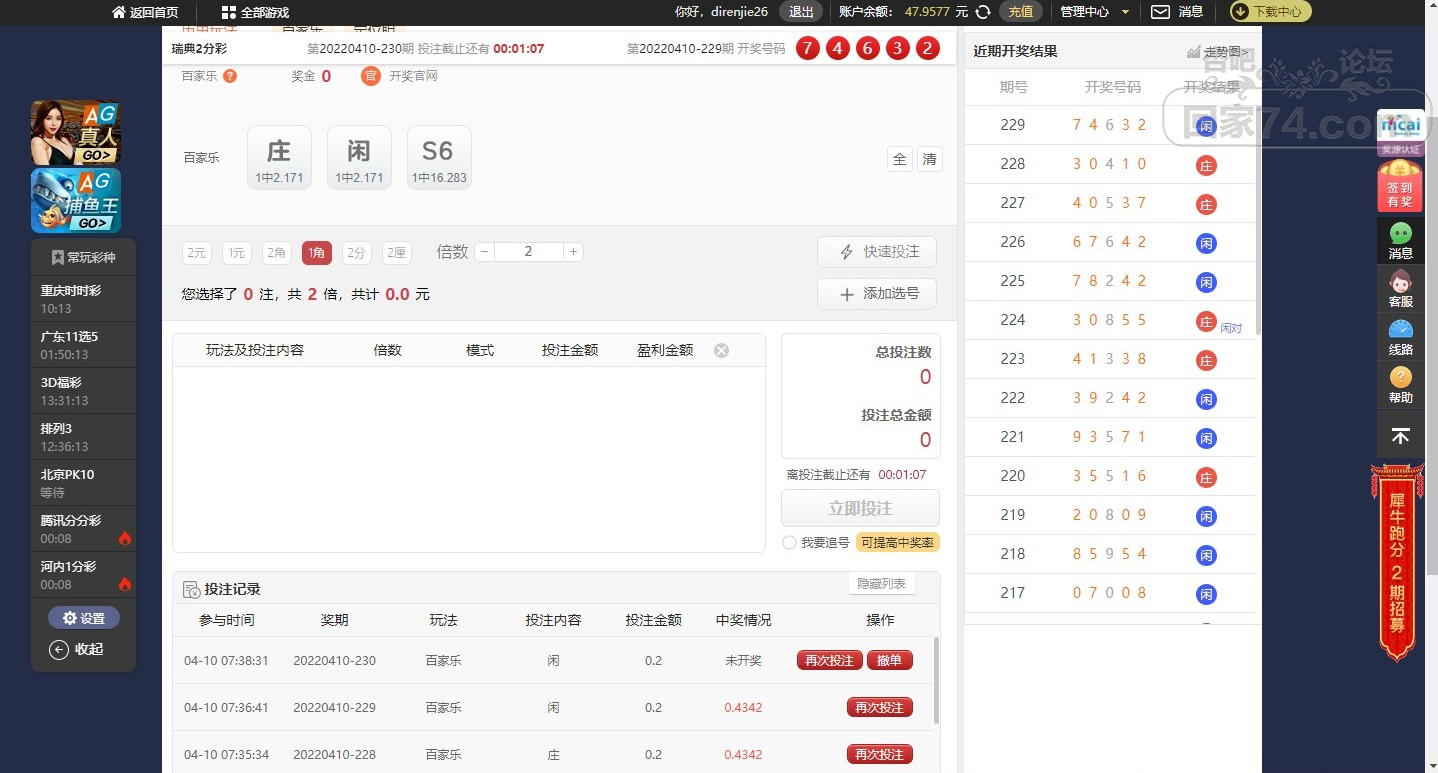
Task: Click the 投注记录 header icon
Action: tap(191, 590)
